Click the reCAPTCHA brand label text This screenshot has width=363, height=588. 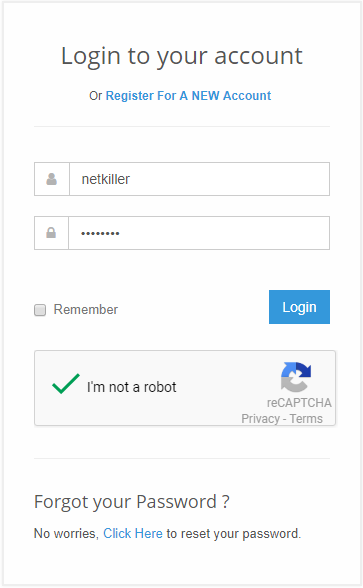(x=299, y=403)
